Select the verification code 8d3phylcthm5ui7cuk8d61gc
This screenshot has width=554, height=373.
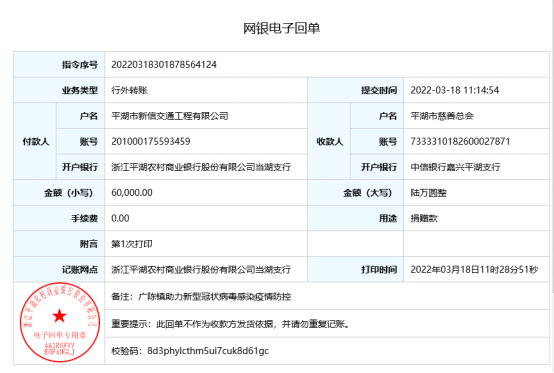coord(208,351)
